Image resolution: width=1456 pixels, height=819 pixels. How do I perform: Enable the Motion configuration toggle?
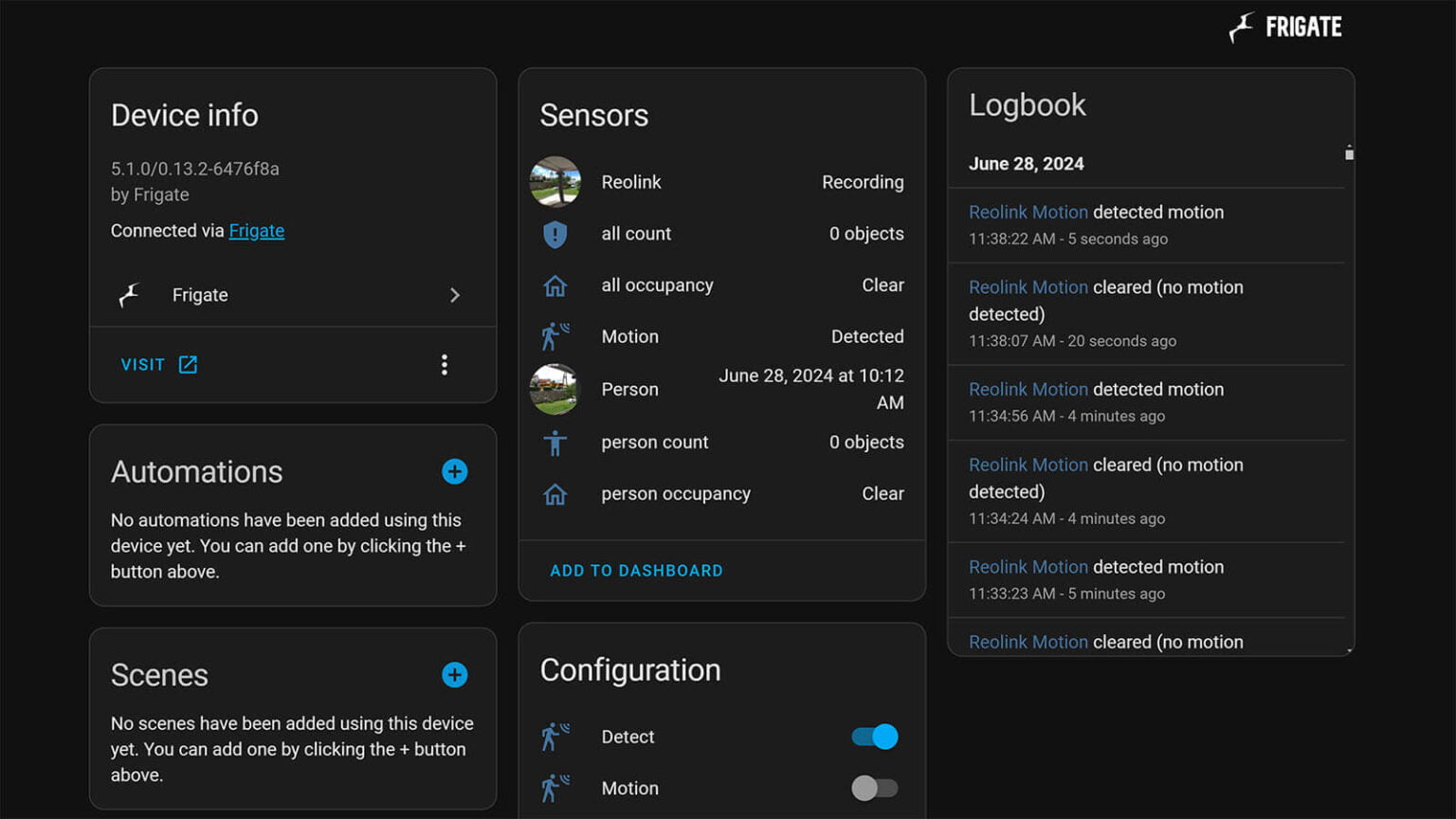(874, 788)
